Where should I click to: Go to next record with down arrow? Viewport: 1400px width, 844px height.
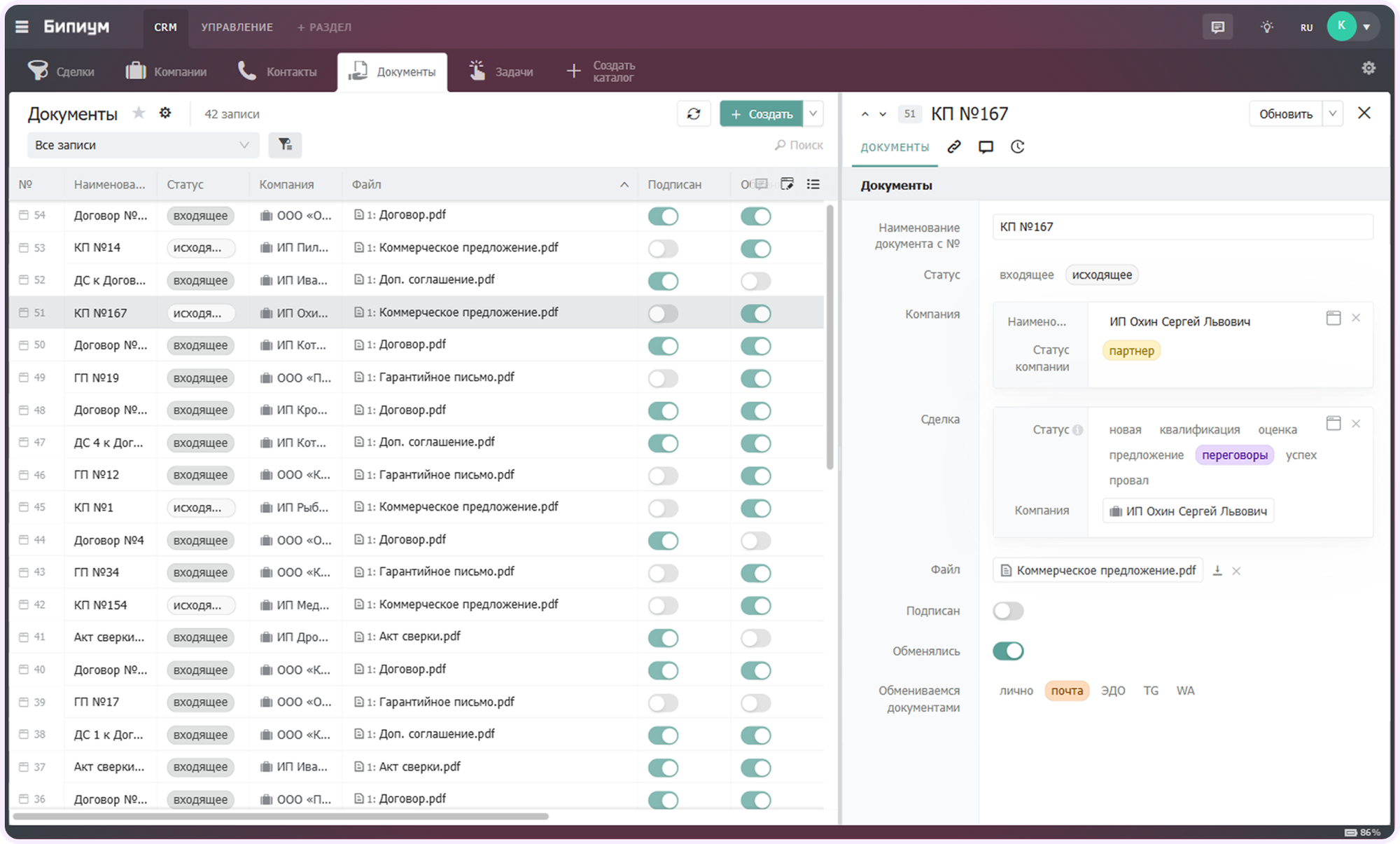pyautogui.click(x=883, y=114)
